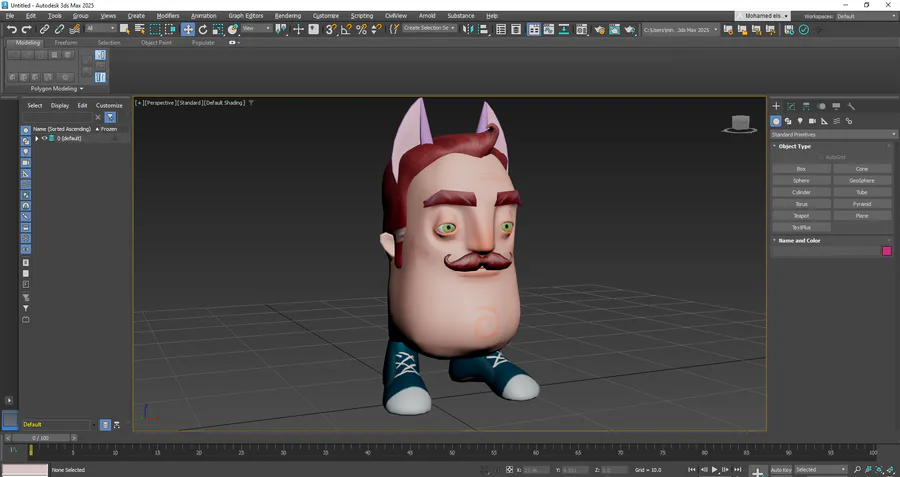Activate the Select and Scale tool
The height and width of the screenshot is (477, 900).
(218, 29)
